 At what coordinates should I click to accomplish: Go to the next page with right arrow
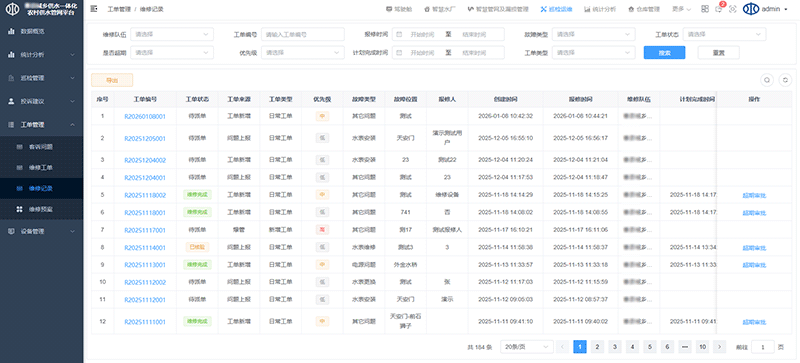click(x=719, y=347)
